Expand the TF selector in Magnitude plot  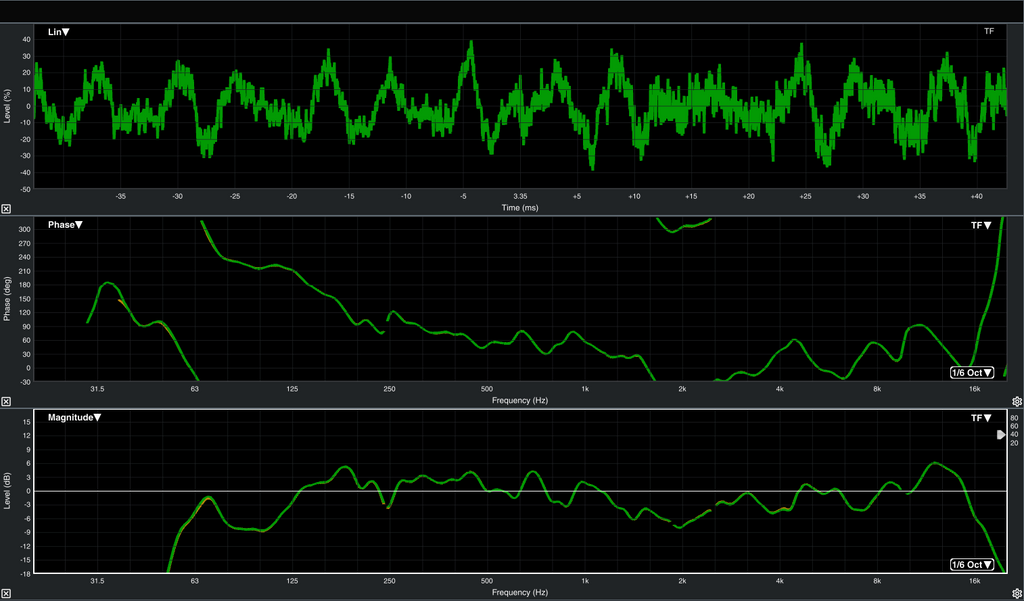tap(981, 418)
